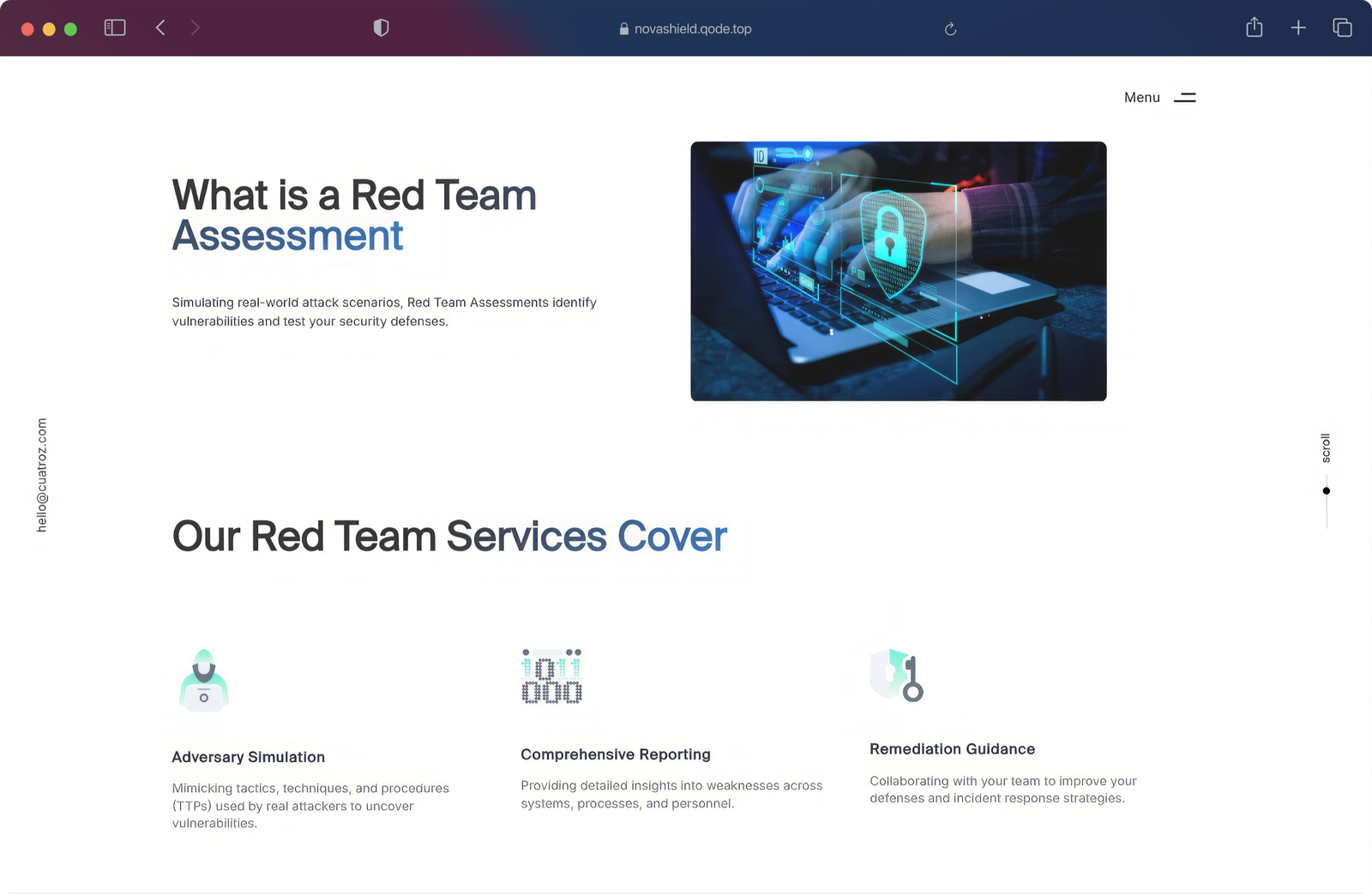
Task: Click the vertical scroll label
Action: pyautogui.click(x=1326, y=448)
